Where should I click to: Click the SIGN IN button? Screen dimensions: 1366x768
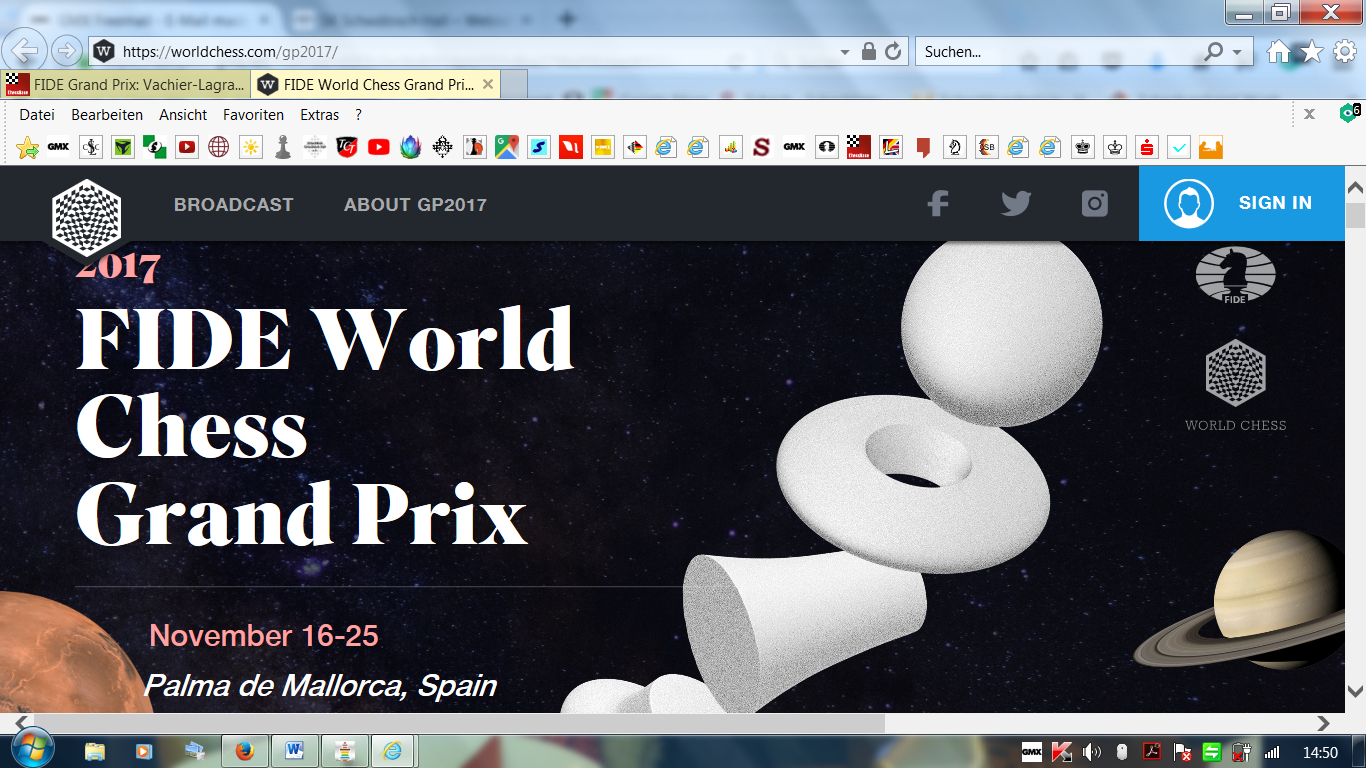[x=1242, y=203]
